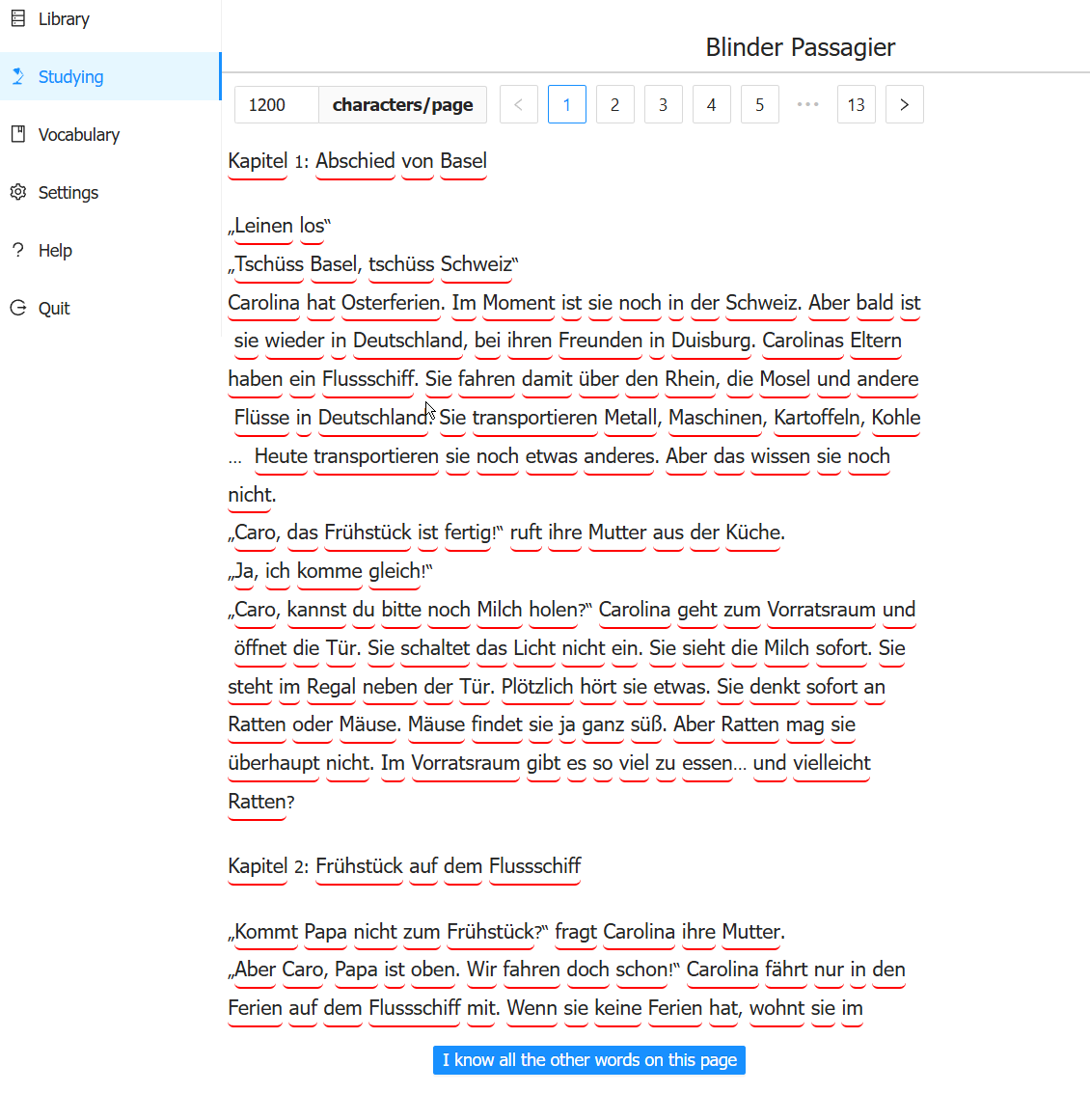
Task: Click the word 'Abschied' in chapter 1 heading
Action: [x=355, y=161]
